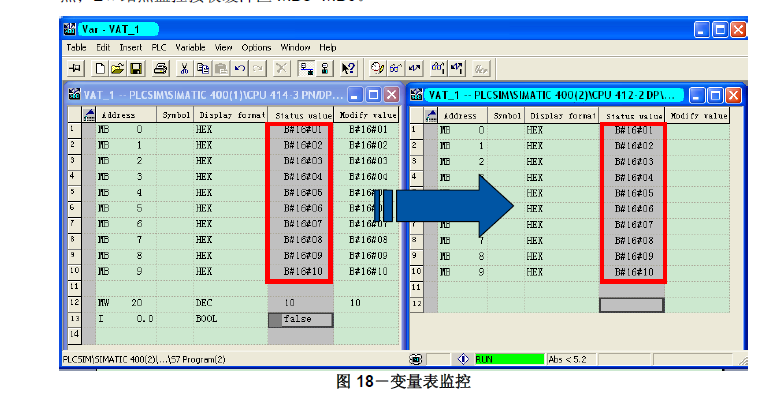The height and width of the screenshot is (416, 776).
Task: Open the Edit menu
Action: pyautogui.click(x=103, y=47)
